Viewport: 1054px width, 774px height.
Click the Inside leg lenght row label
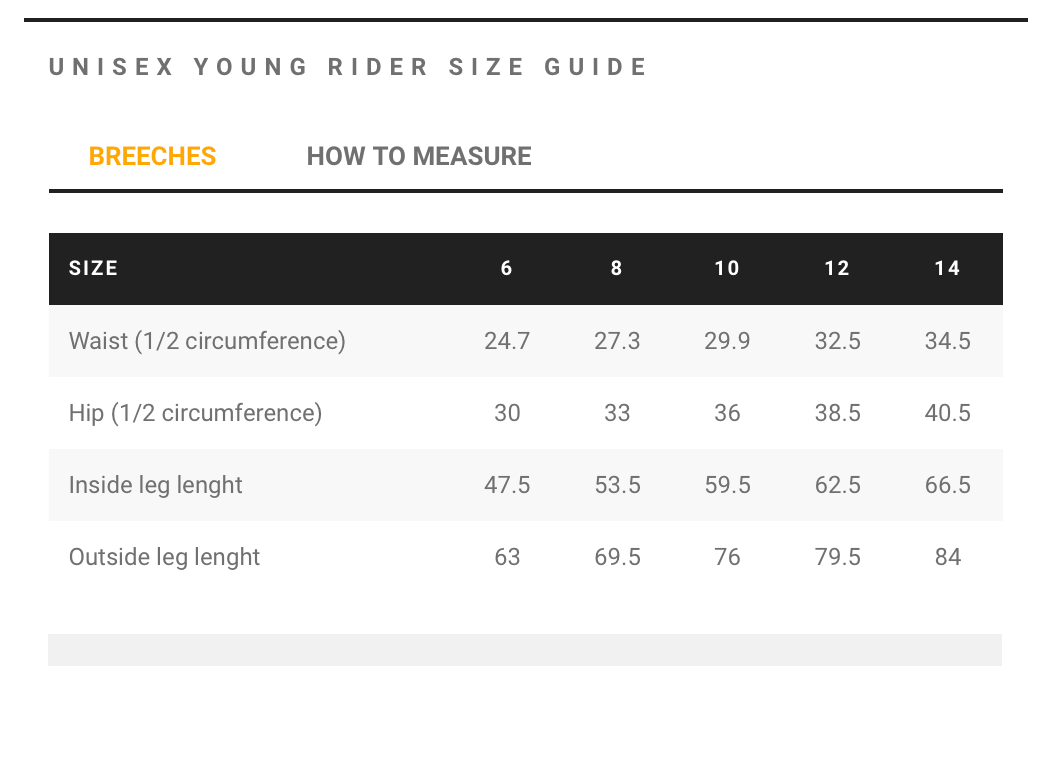pos(155,484)
